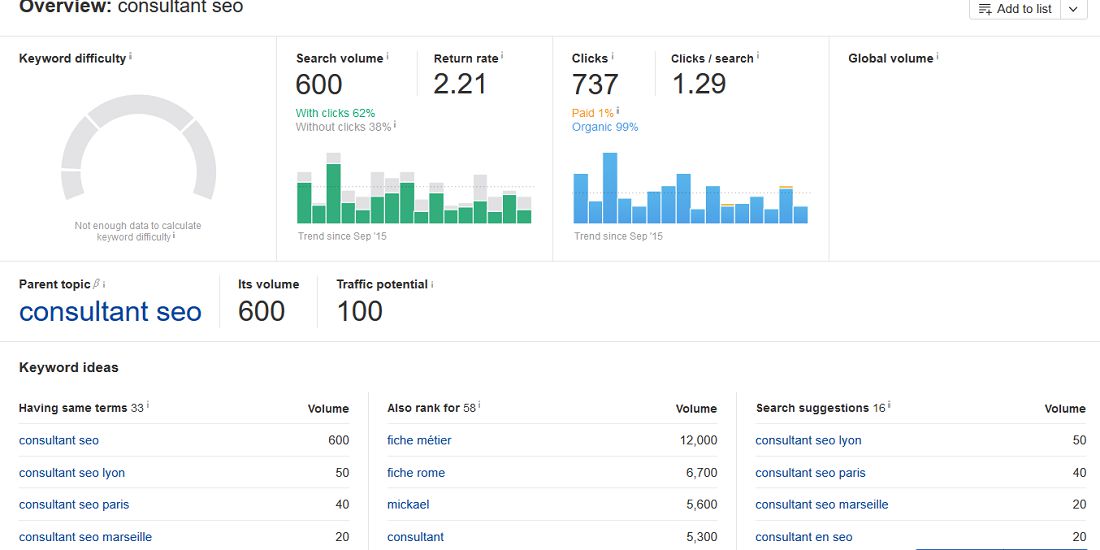
Task: Click the blue clicks trend chart
Action: (690, 188)
